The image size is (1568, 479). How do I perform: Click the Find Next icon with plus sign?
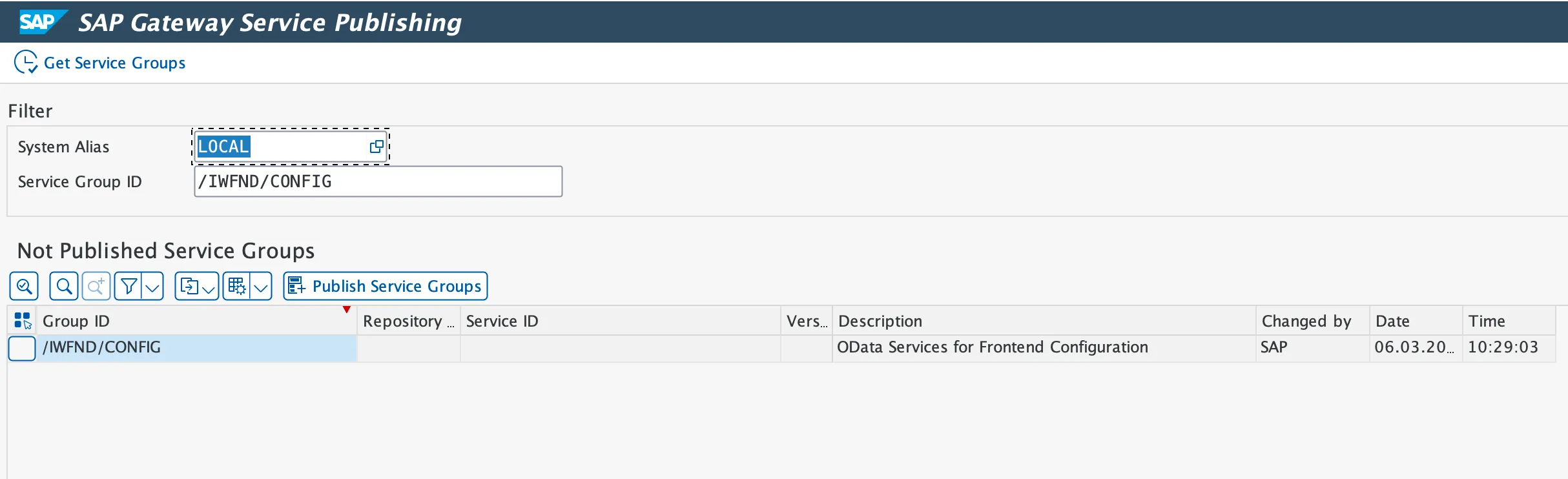click(96, 286)
